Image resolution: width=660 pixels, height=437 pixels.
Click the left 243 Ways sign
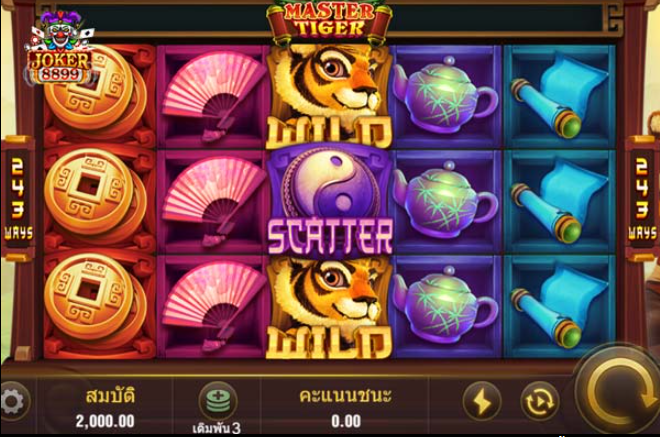18,198
